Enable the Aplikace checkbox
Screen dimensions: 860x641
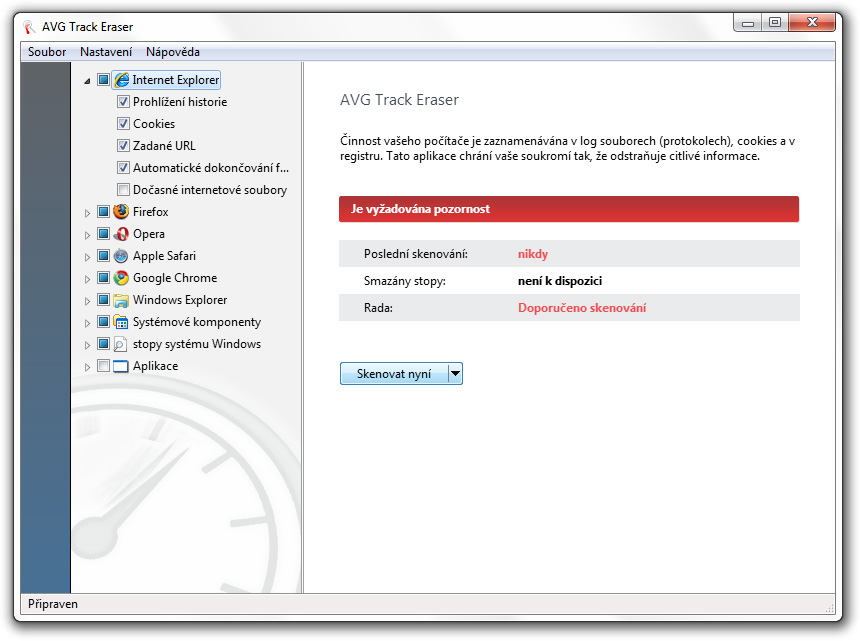(103, 366)
